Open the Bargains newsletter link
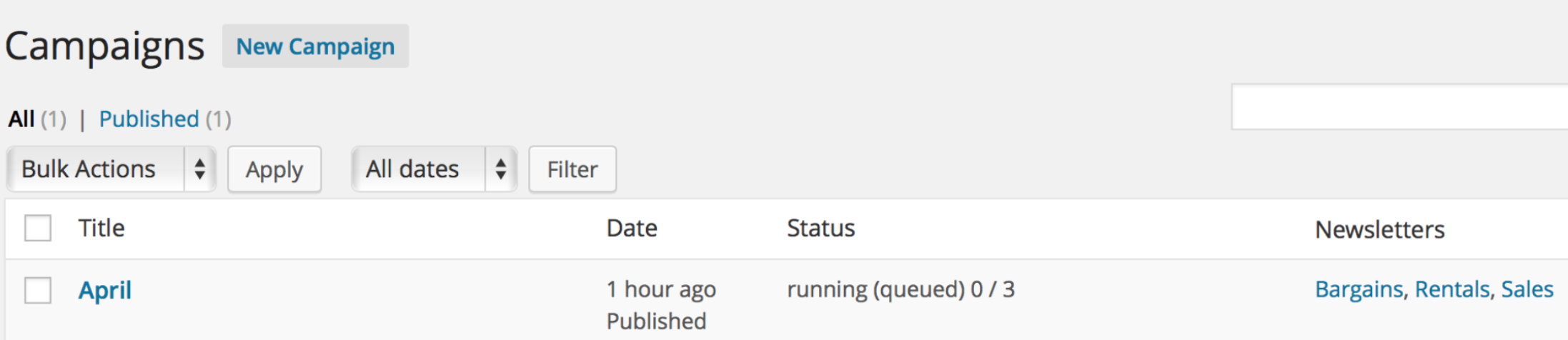Image resolution: width=1568 pixels, height=340 pixels. (x=1359, y=289)
